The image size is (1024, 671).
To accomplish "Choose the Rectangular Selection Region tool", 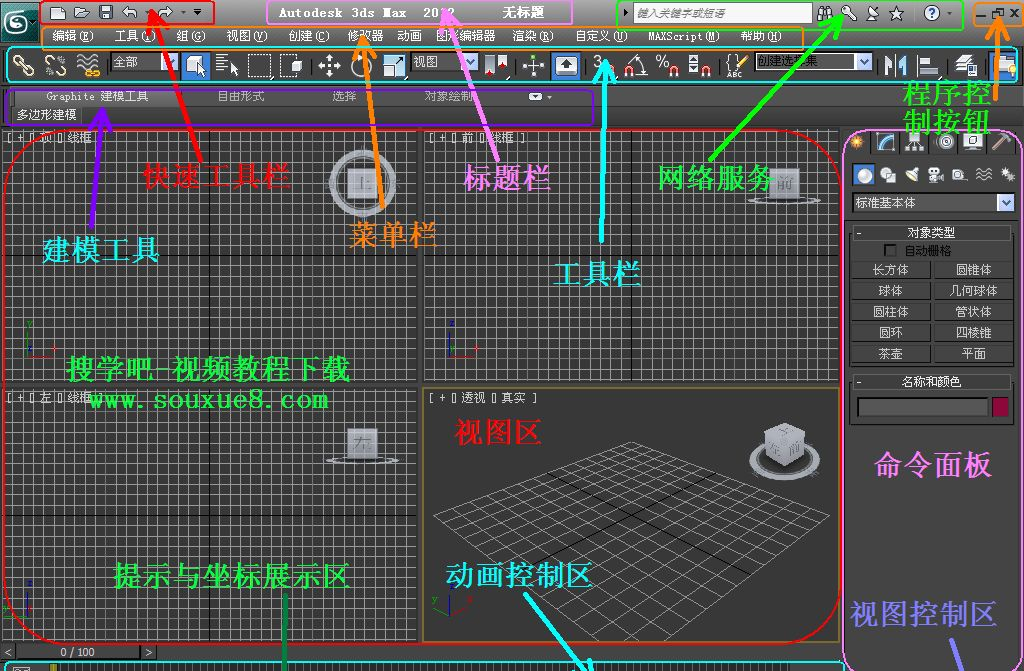I will click(x=259, y=65).
